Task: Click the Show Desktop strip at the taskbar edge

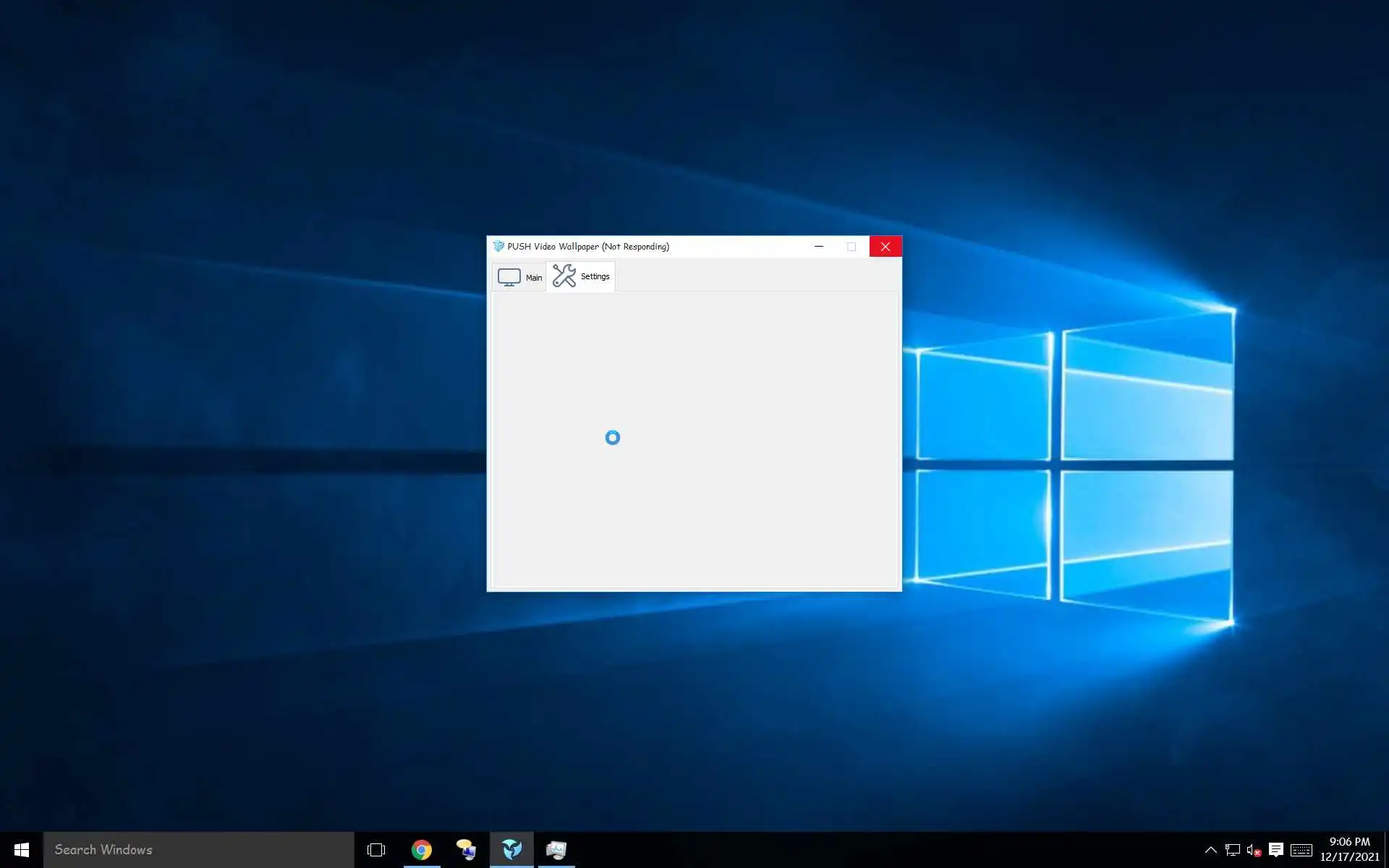Action: (x=1386, y=850)
